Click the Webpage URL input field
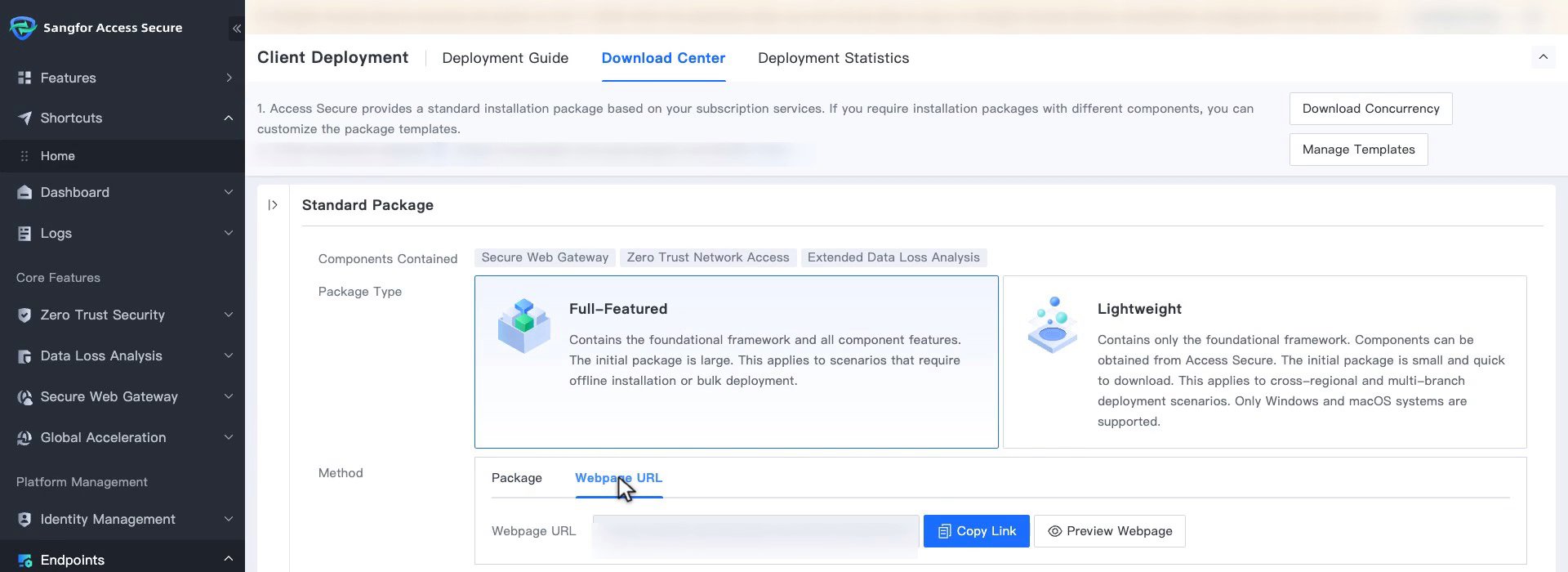Image resolution: width=1568 pixels, height=572 pixels. coord(755,531)
